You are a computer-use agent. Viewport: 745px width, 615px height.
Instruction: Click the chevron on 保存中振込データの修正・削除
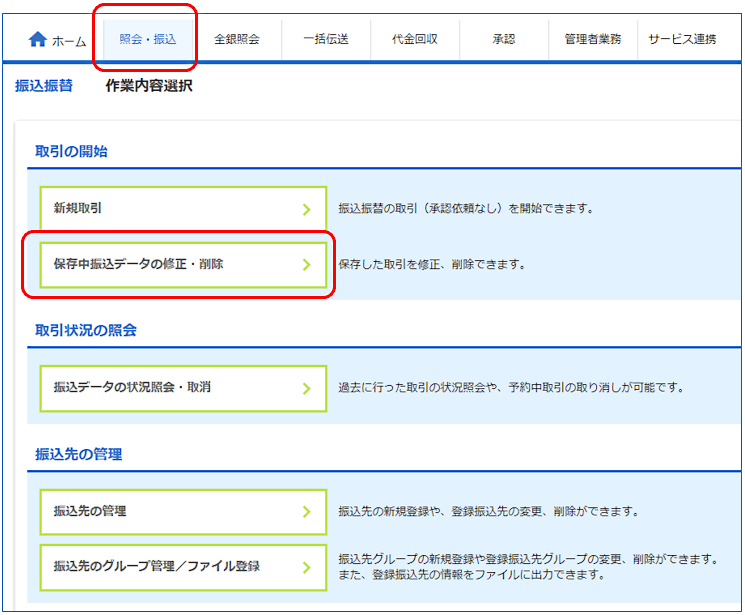click(307, 266)
